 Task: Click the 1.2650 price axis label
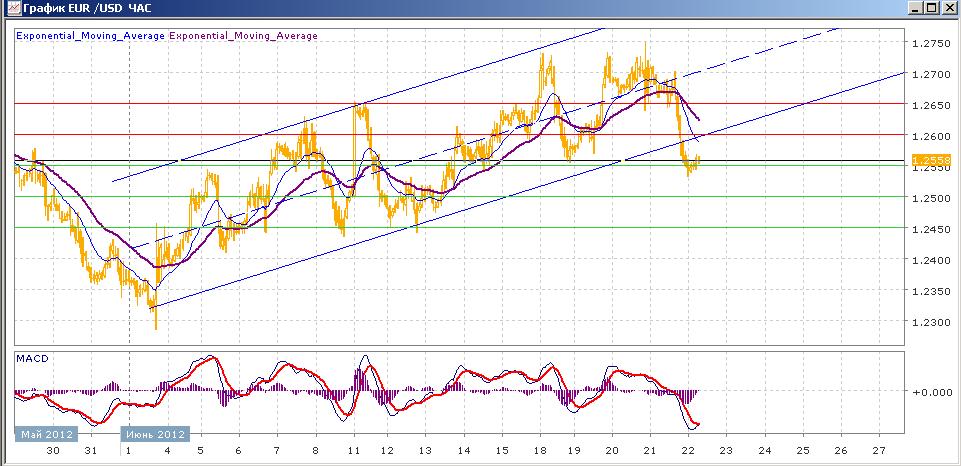932,105
